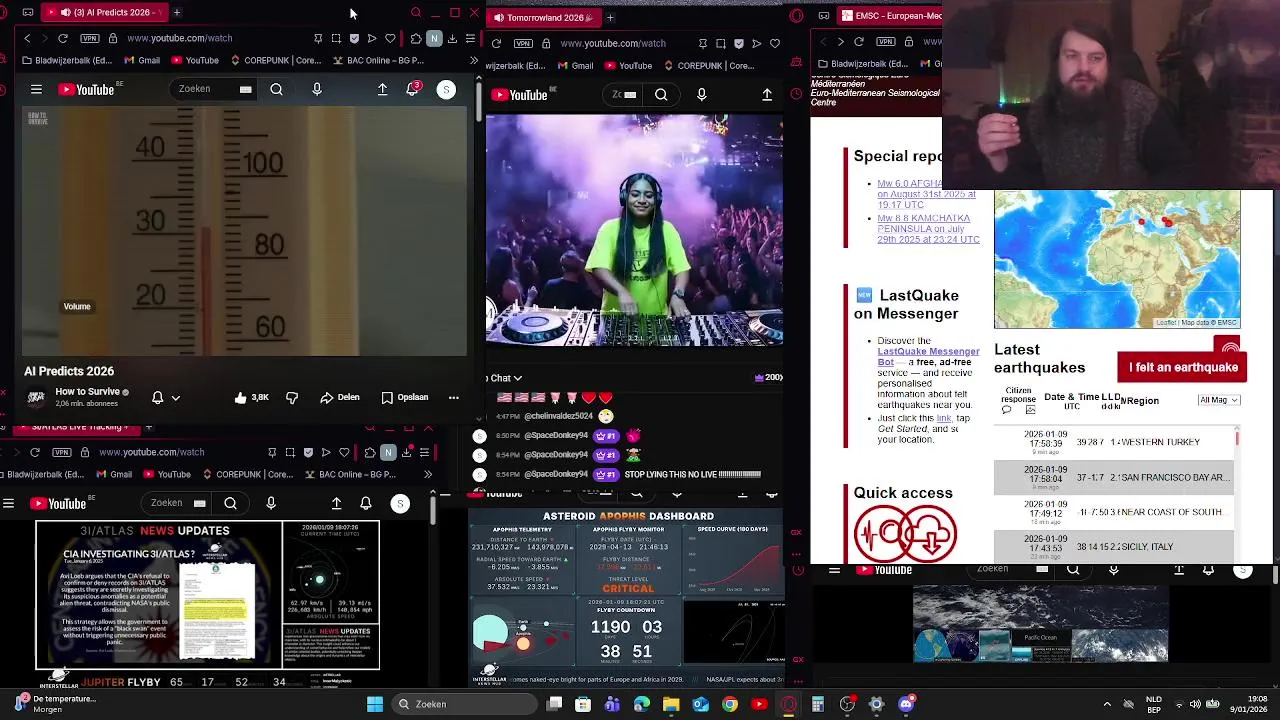Expand bookmarks overflow chevron in AI Predicts window

473,60
